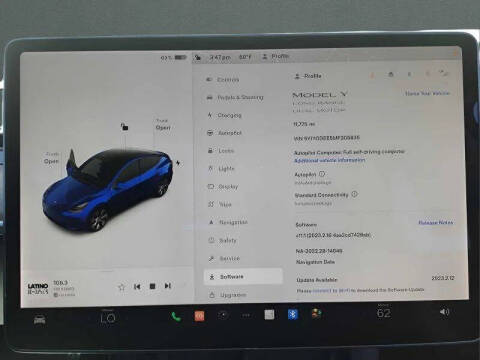Adjust driver LO temperature setting
Viewport: 480px width, 360px height.
[x=108, y=318]
